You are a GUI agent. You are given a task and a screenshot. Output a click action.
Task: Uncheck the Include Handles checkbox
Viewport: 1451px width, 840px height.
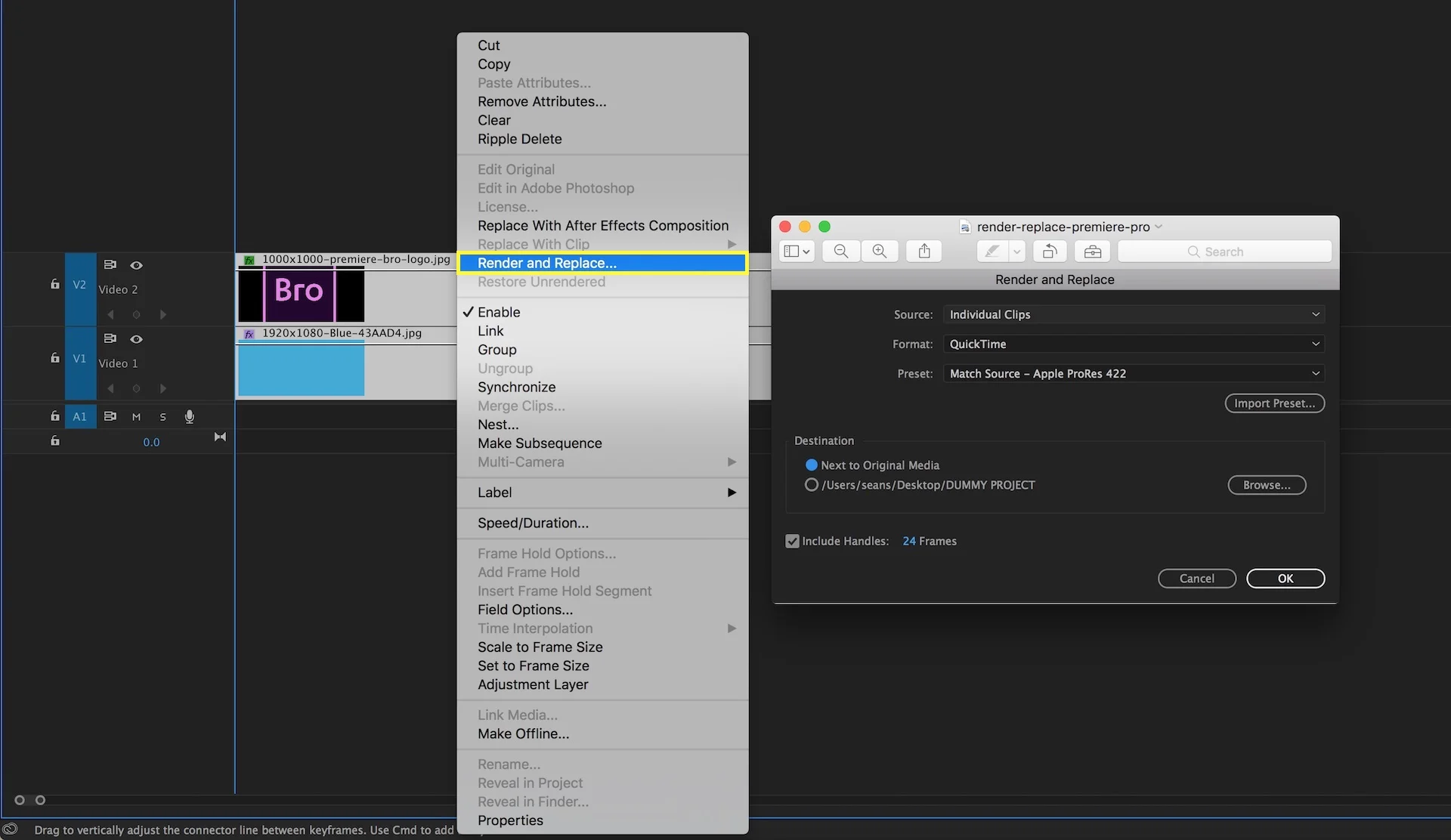pos(792,541)
